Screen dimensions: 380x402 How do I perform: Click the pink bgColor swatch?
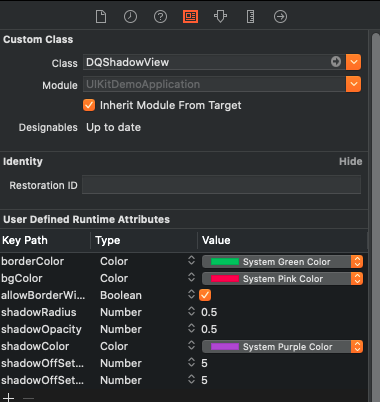pos(225,279)
